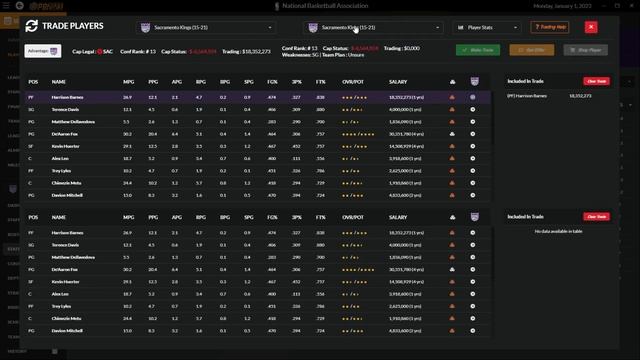Add Terence Davis to trade in lower table
The width and height of the screenshot is (640, 360).
[473, 245]
